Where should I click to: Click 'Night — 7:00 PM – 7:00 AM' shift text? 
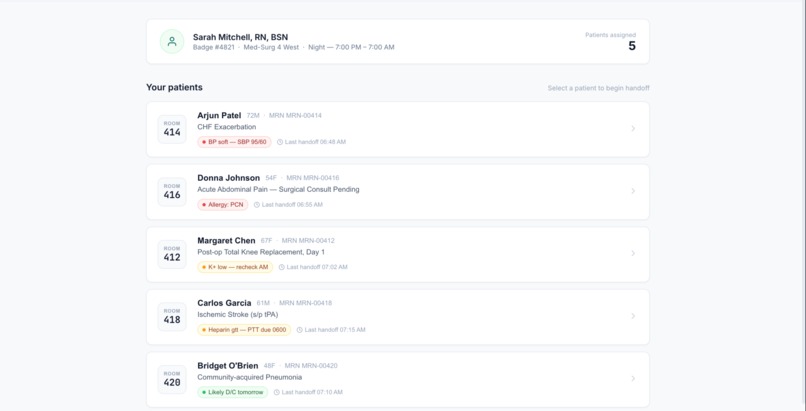click(352, 47)
